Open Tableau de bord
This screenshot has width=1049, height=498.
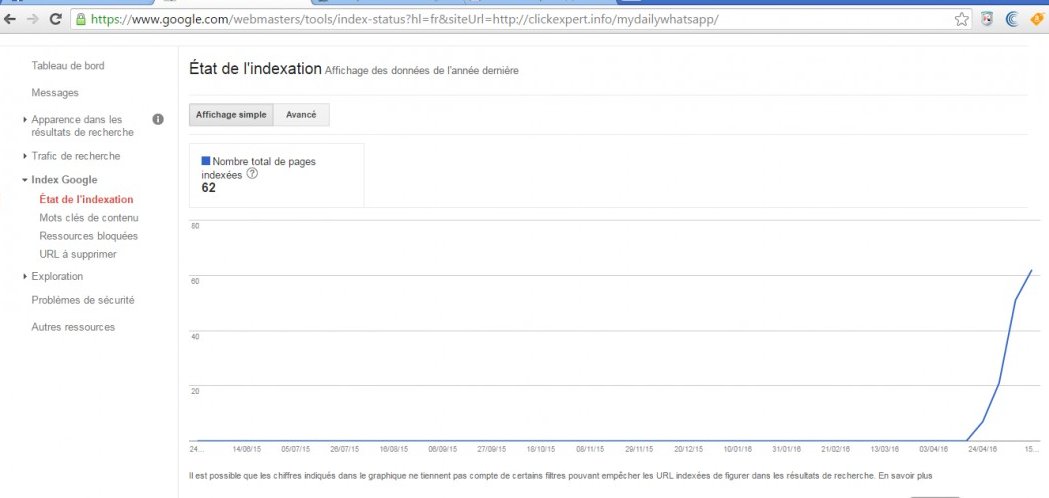click(x=68, y=66)
